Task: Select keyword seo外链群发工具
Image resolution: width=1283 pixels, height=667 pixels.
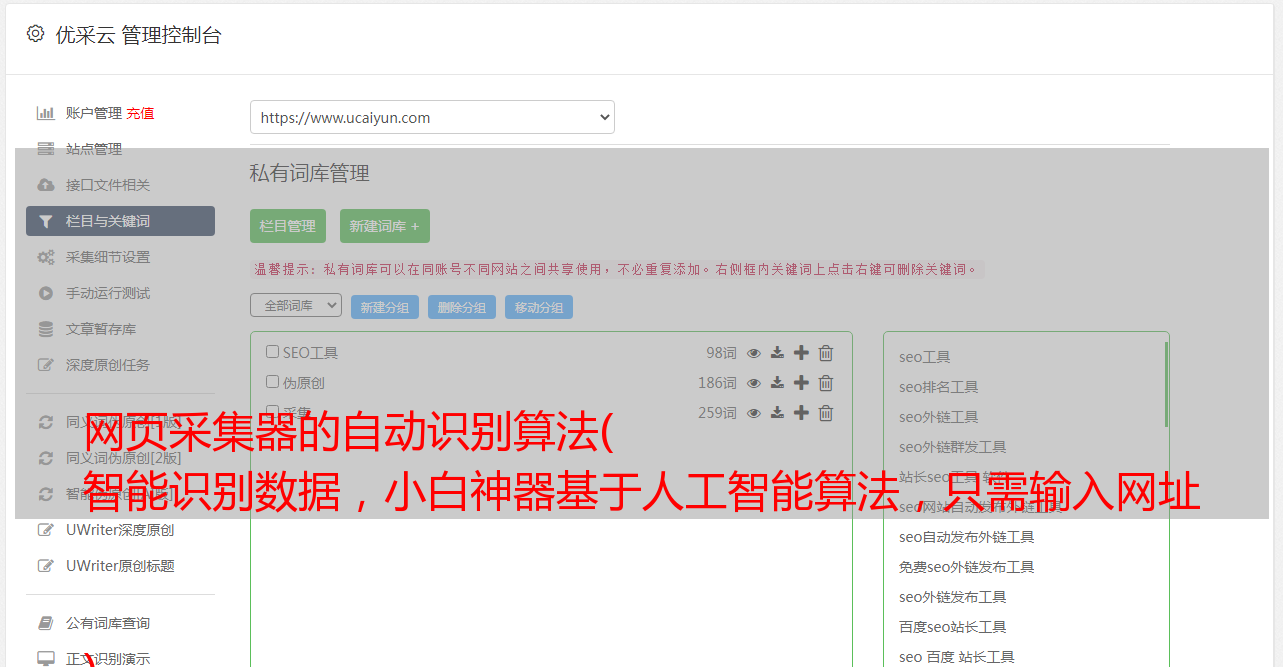Action: tap(953, 447)
